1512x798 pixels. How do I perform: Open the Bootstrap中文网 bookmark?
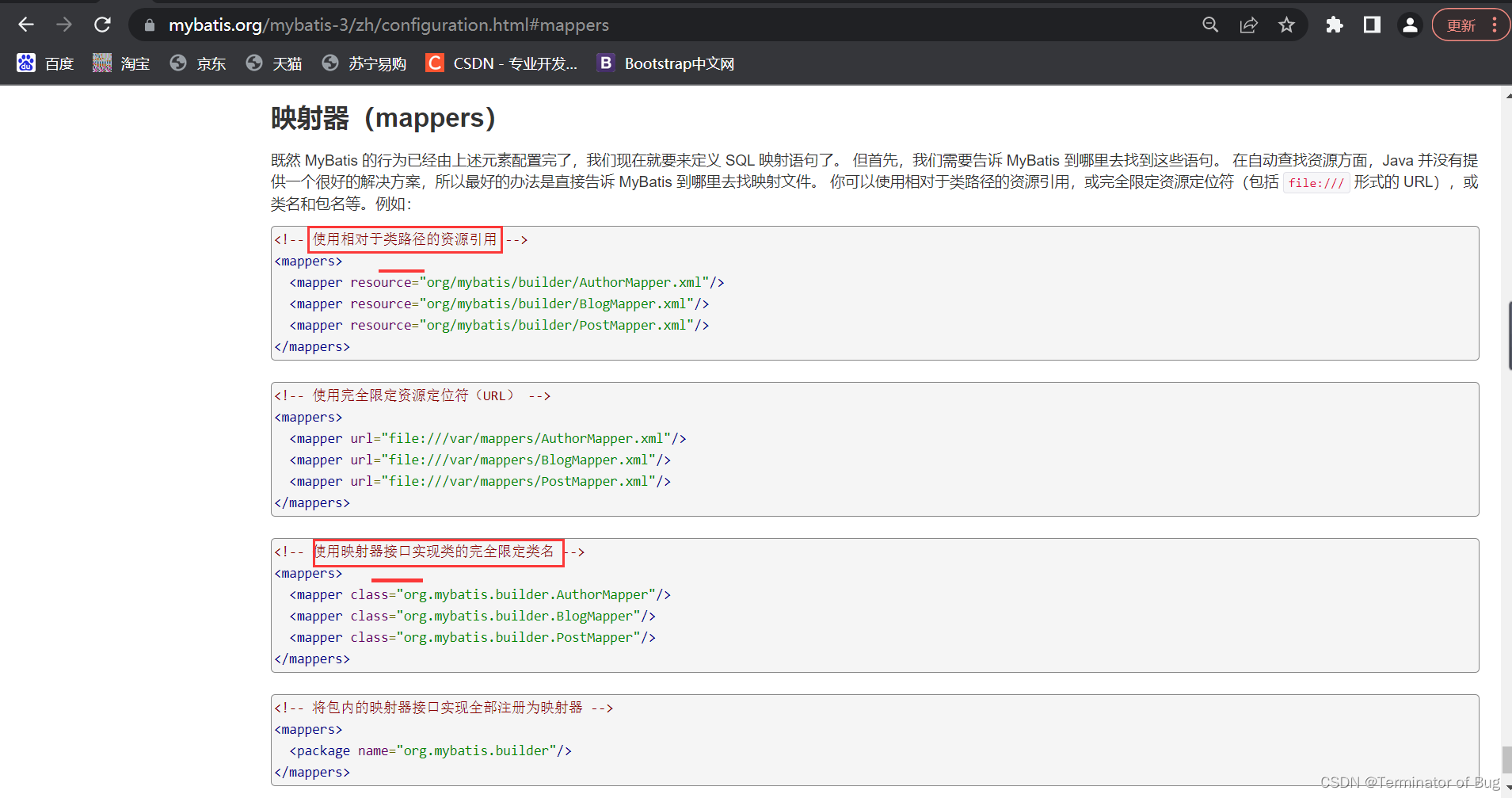pyautogui.click(x=666, y=63)
